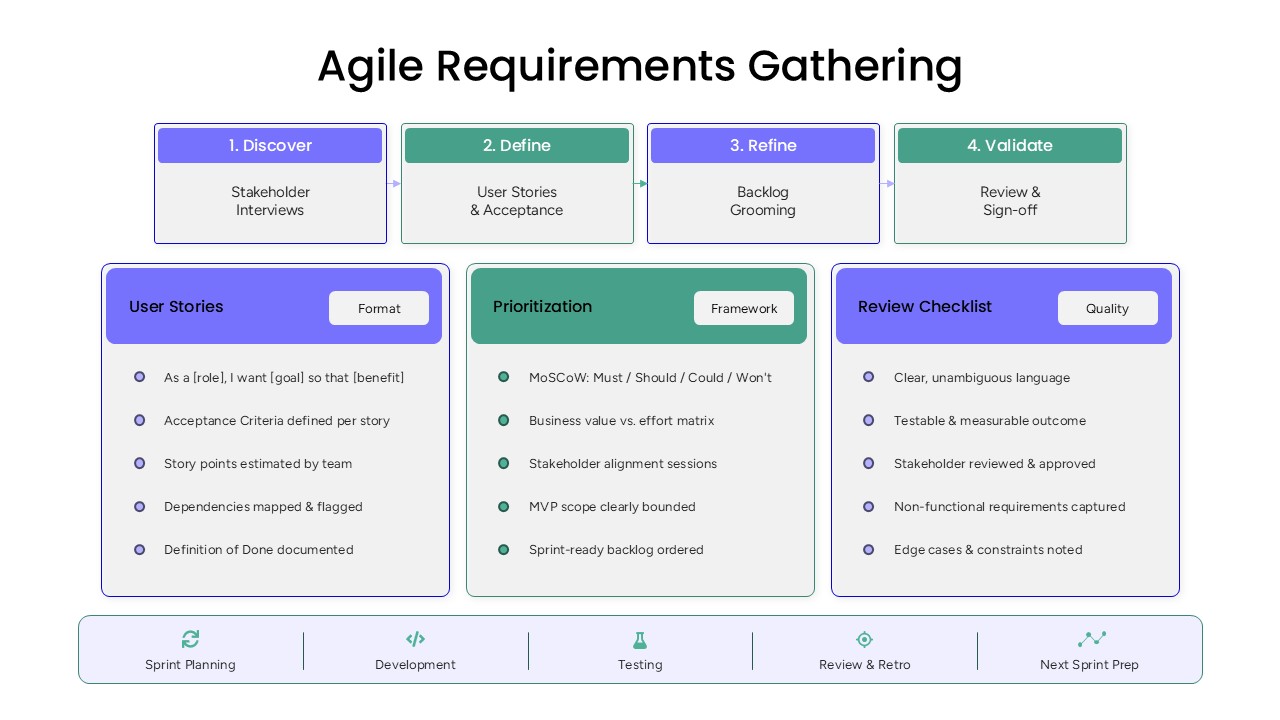Click bullet beside 'Stakeholder reviewed & approved'
1280x720 pixels.
(869, 463)
